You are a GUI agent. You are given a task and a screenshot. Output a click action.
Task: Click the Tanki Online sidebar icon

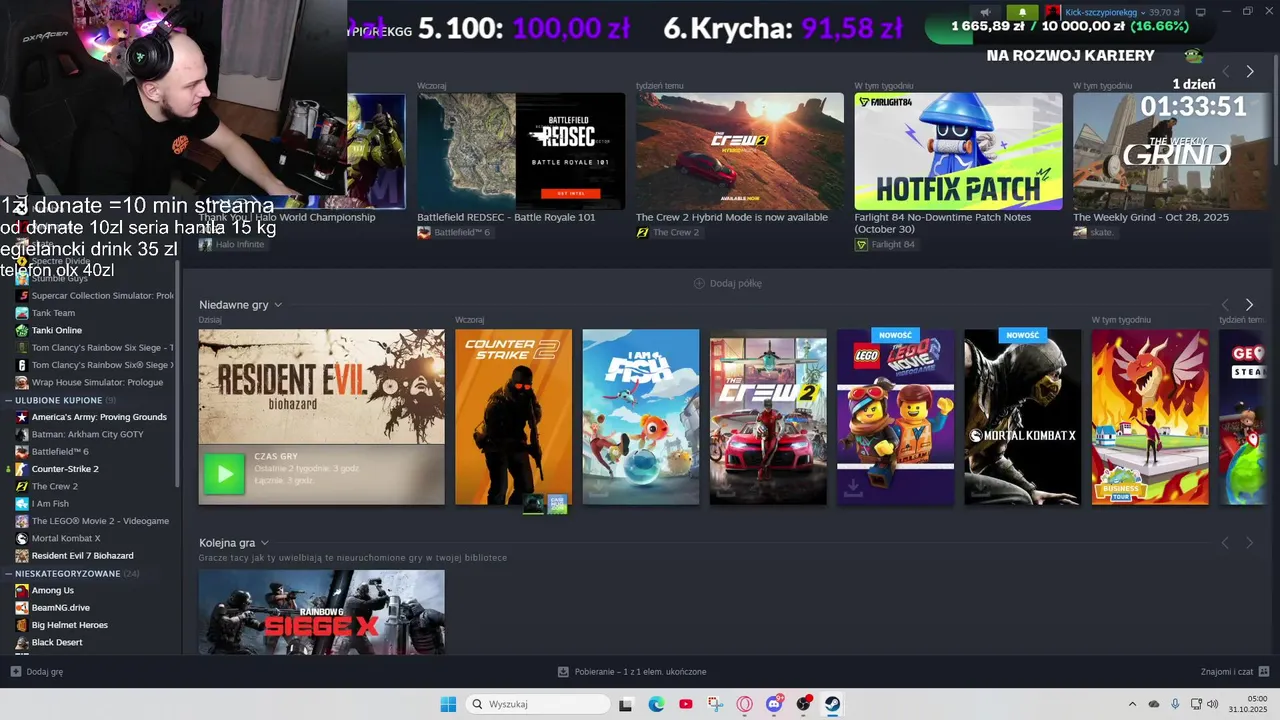(x=22, y=330)
